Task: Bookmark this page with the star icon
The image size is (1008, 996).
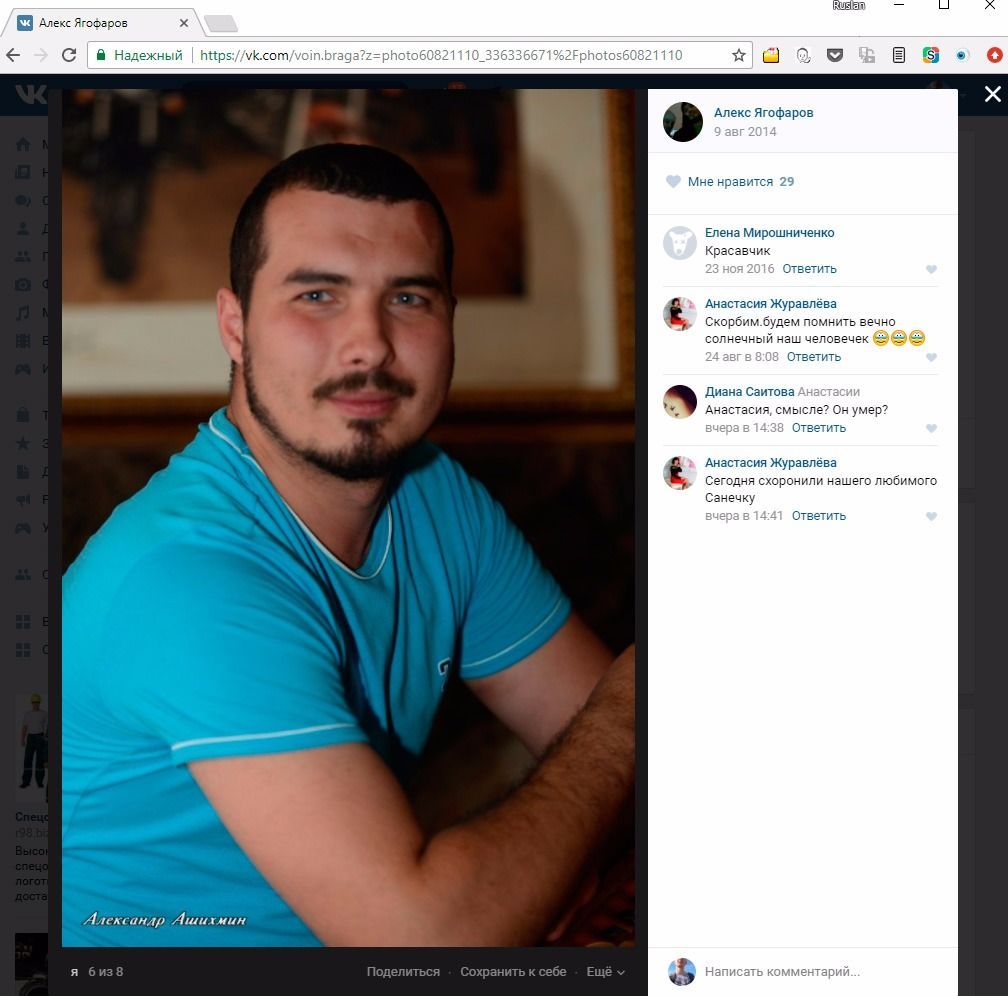Action: pos(739,56)
